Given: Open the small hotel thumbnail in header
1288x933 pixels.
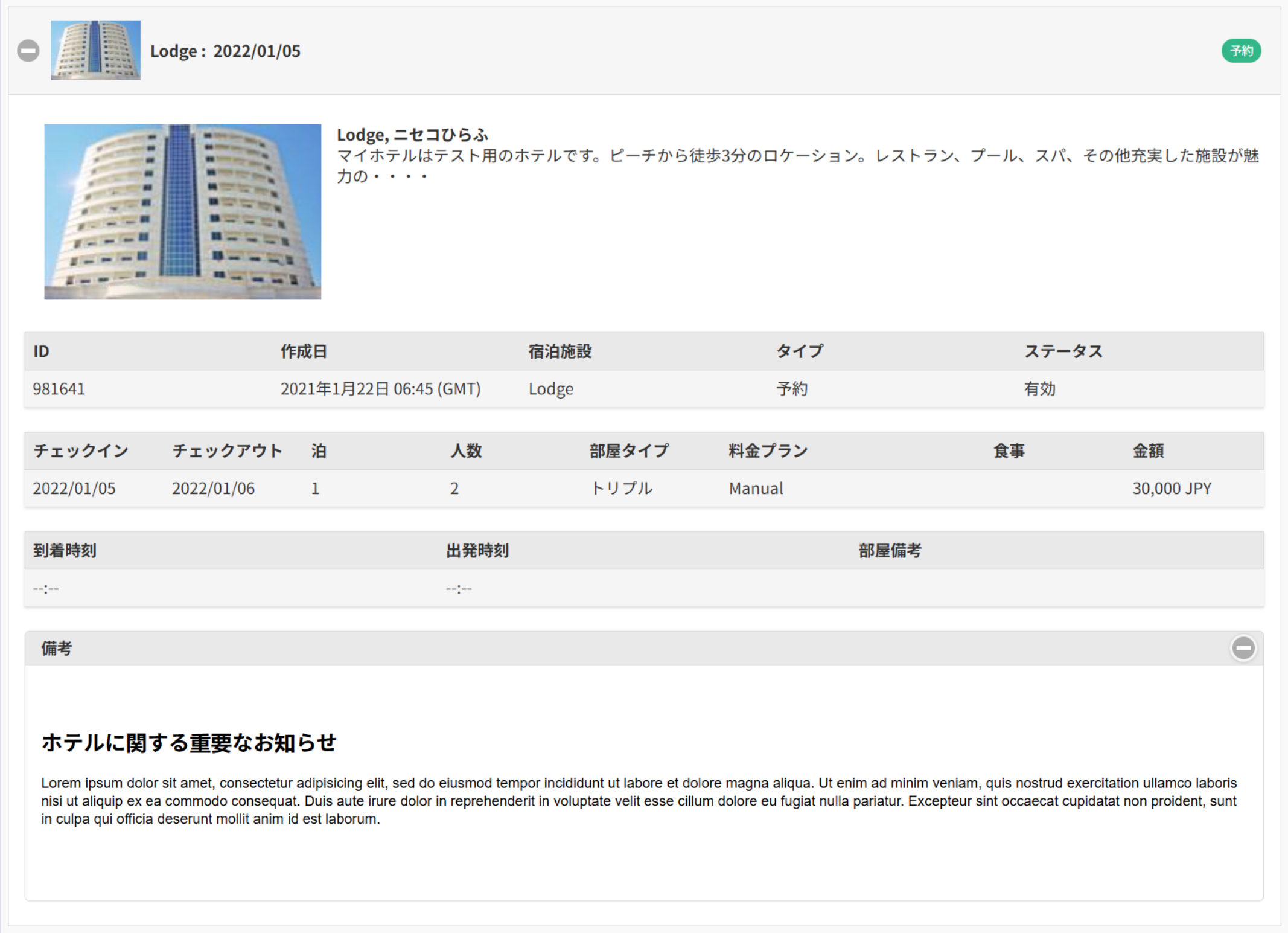Looking at the screenshot, I should pos(95,50).
